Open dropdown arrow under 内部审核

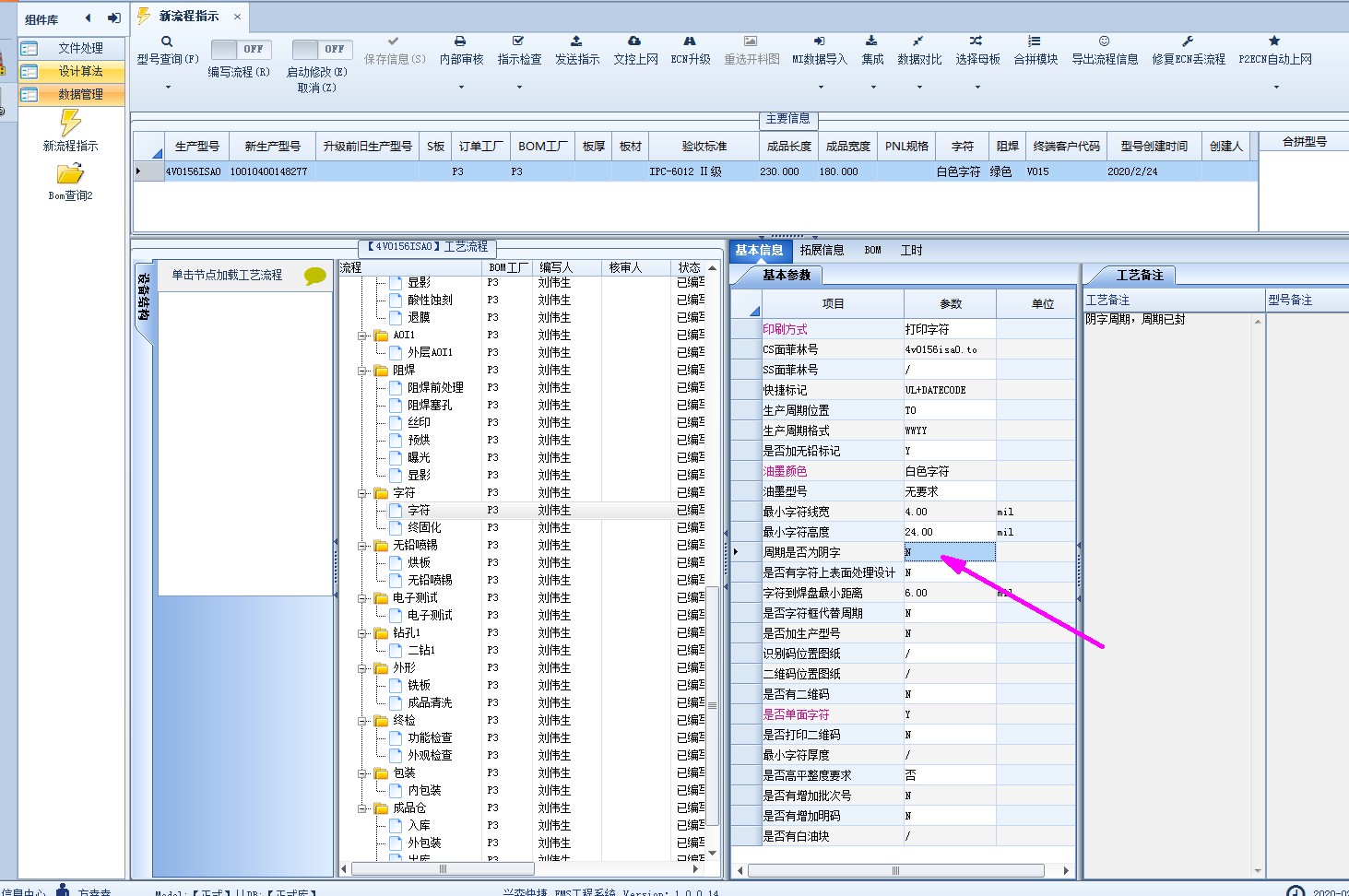click(461, 88)
